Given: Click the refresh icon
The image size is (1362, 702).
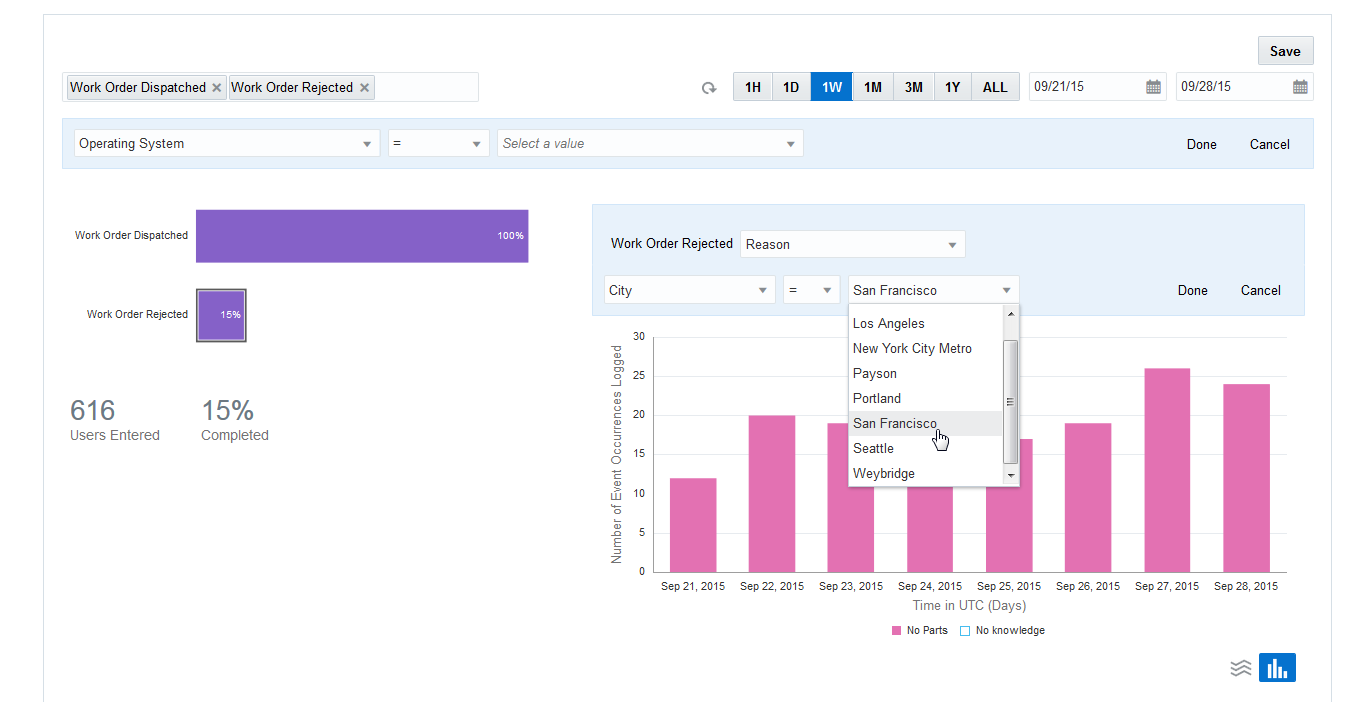Looking at the screenshot, I should [709, 88].
